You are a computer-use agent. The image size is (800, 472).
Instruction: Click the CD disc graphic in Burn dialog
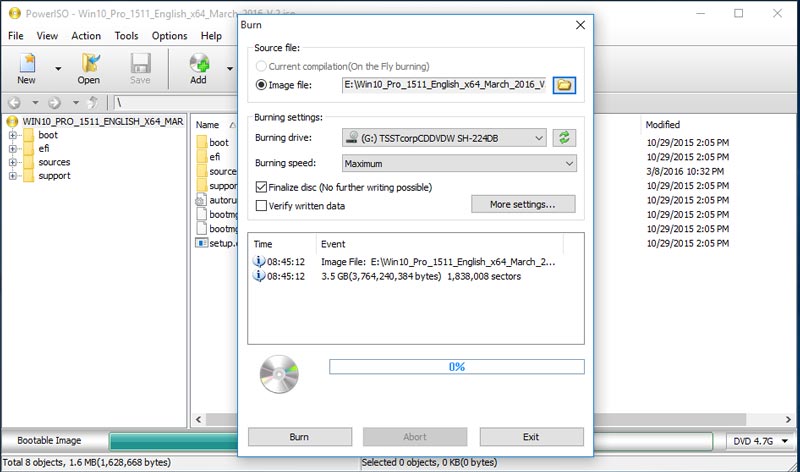(279, 374)
